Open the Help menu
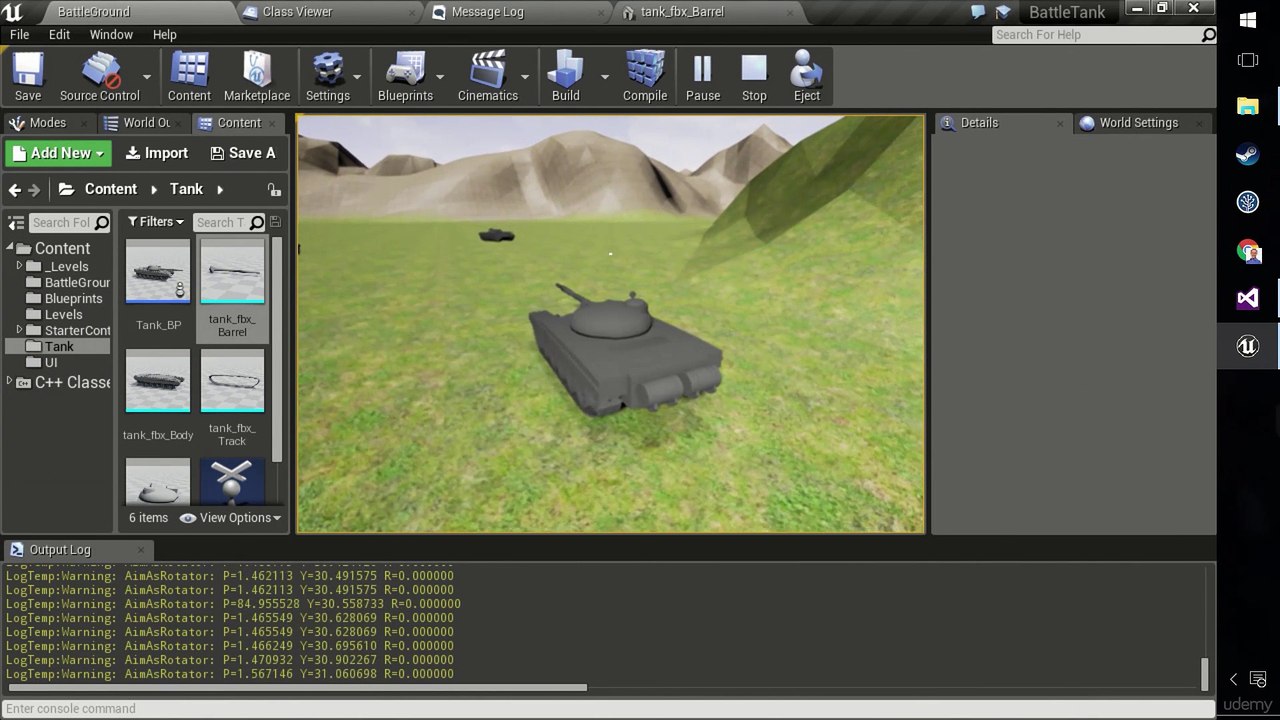This screenshot has height=720, width=1280. (x=165, y=34)
